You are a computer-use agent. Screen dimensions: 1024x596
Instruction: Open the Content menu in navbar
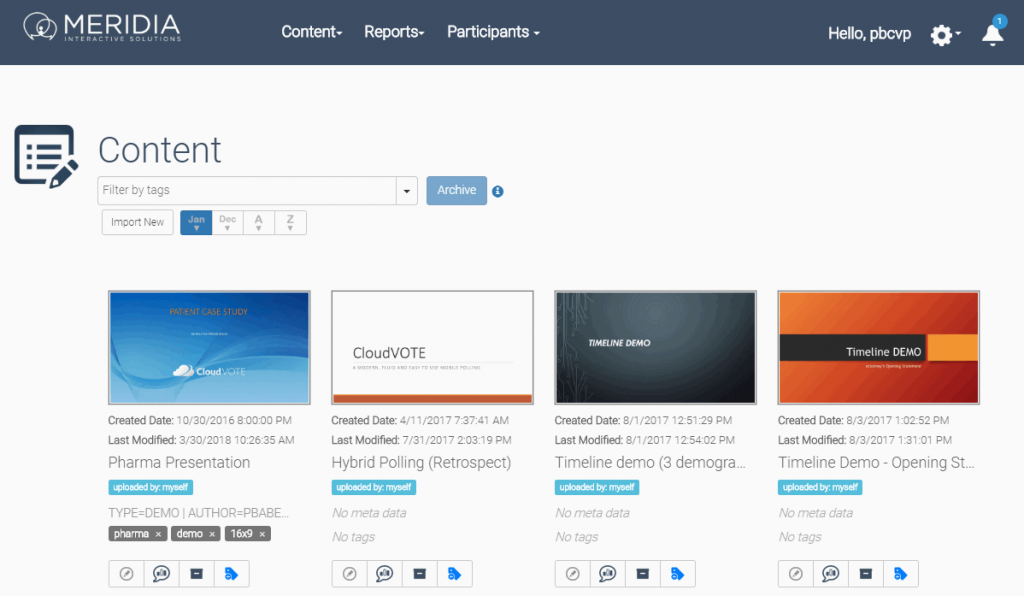[x=311, y=32]
